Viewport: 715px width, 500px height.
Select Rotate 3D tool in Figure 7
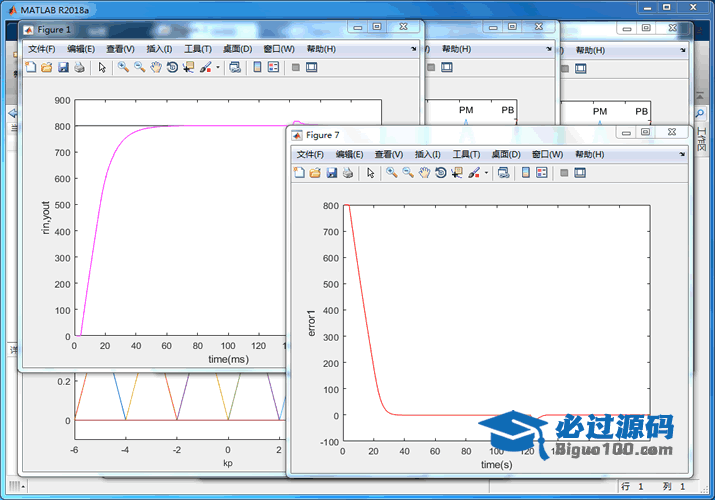pyautogui.click(x=441, y=173)
